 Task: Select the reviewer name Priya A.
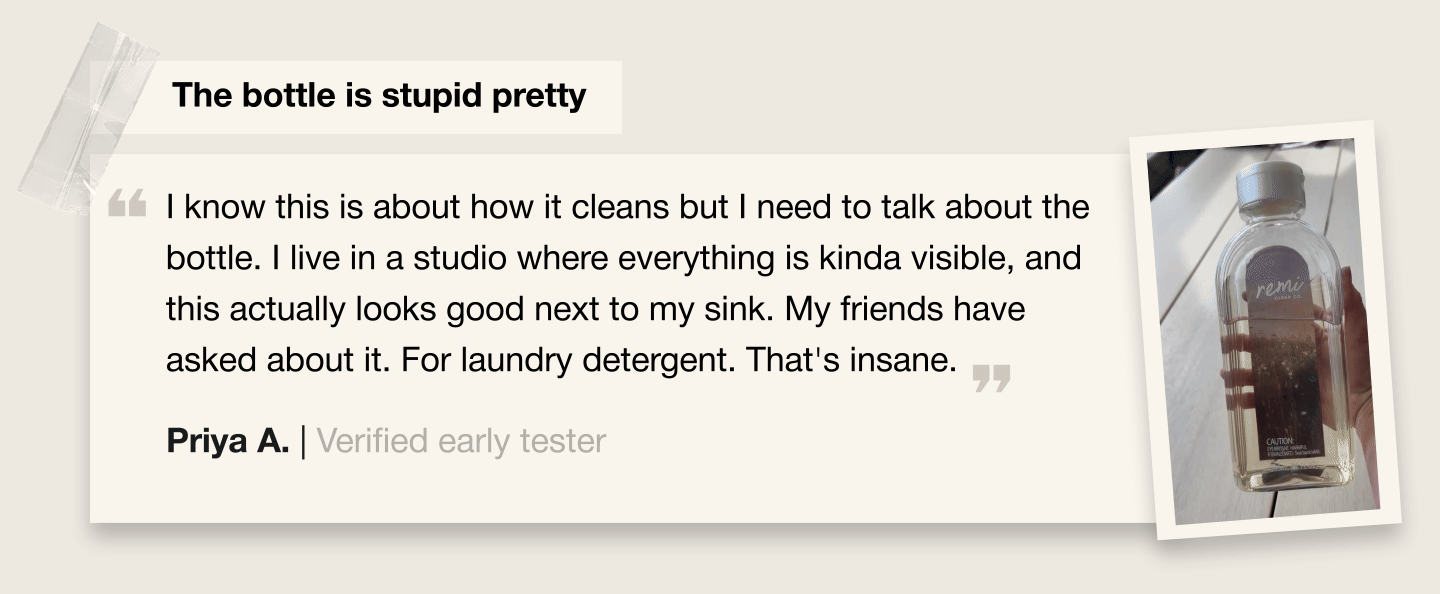pos(228,440)
